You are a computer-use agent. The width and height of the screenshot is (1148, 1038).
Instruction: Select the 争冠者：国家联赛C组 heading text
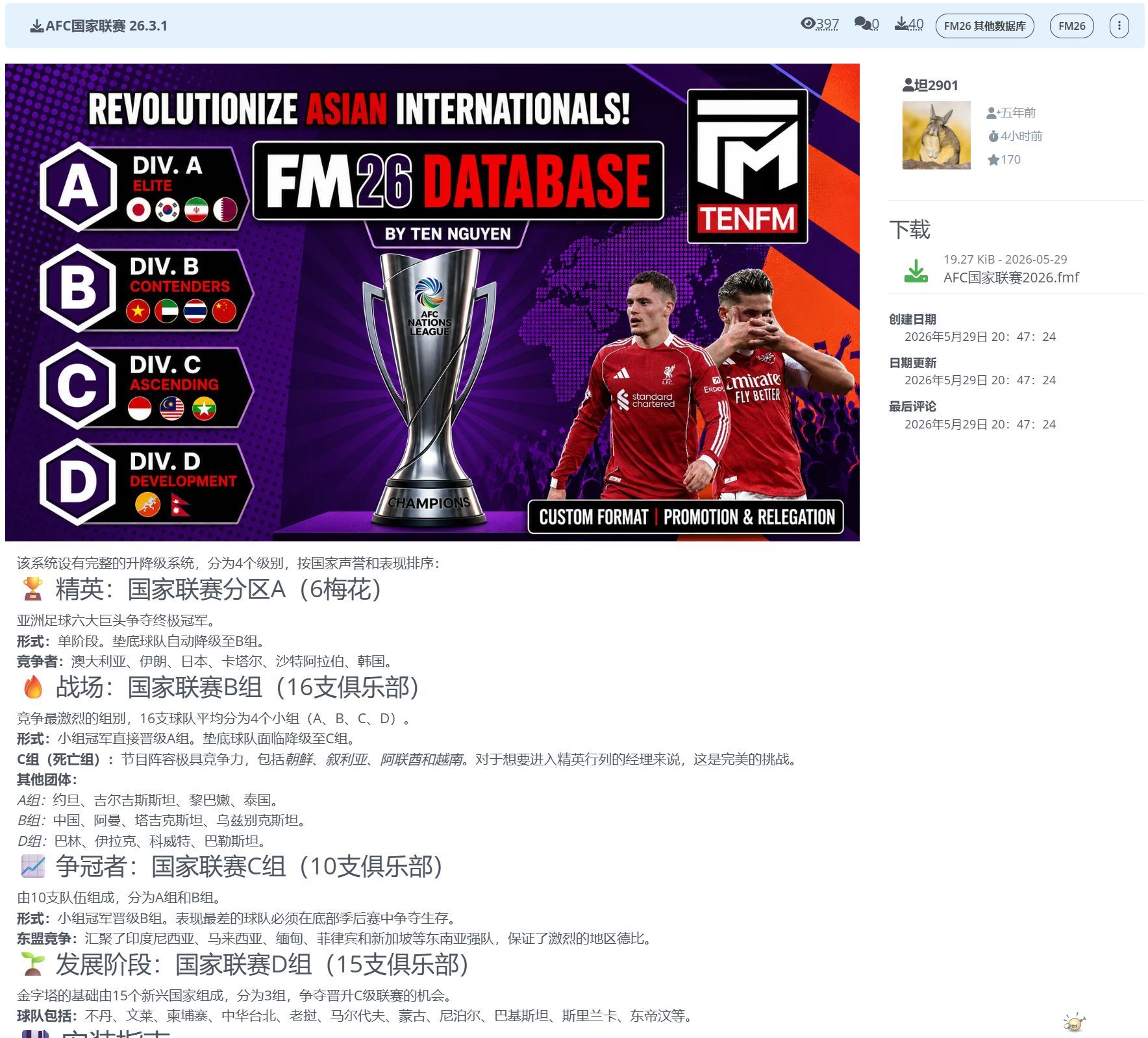[250, 866]
